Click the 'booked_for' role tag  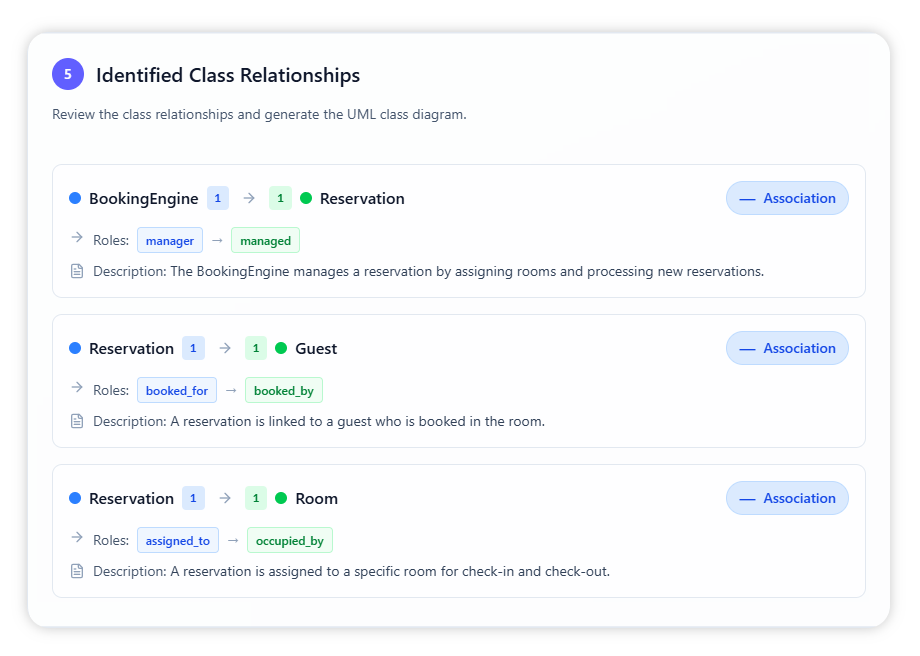177,391
